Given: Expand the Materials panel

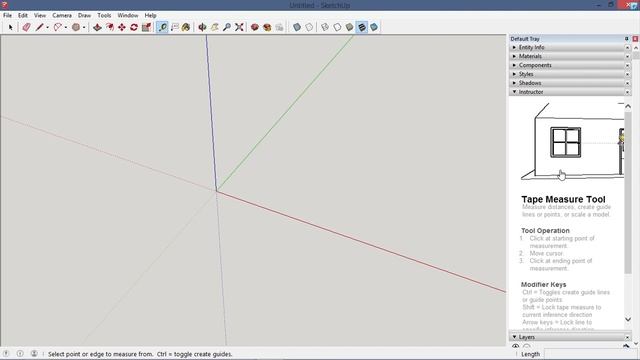Looking at the screenshot, I should tap(514, 56).
